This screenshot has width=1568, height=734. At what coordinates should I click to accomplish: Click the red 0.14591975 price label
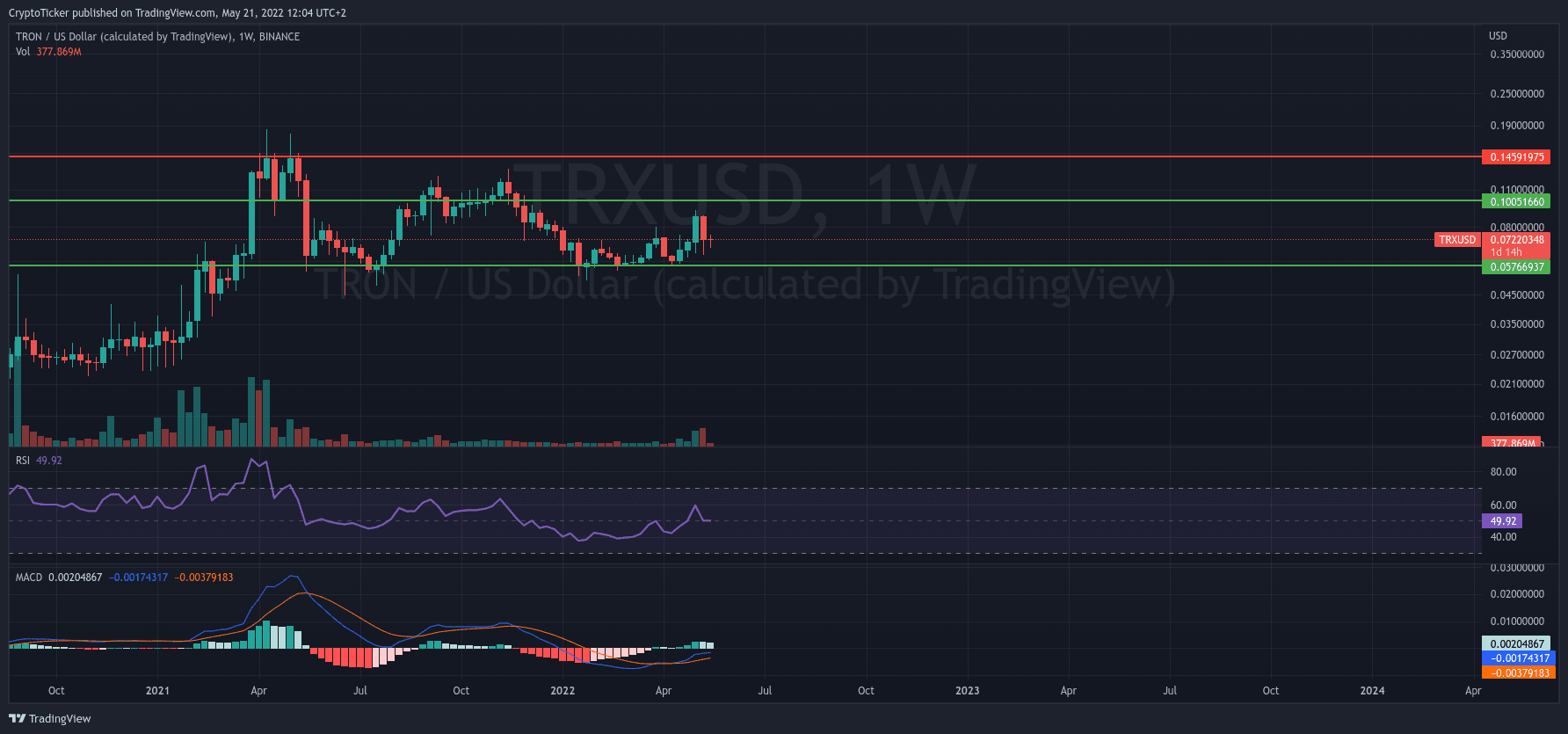click(x=1516, y=157)
